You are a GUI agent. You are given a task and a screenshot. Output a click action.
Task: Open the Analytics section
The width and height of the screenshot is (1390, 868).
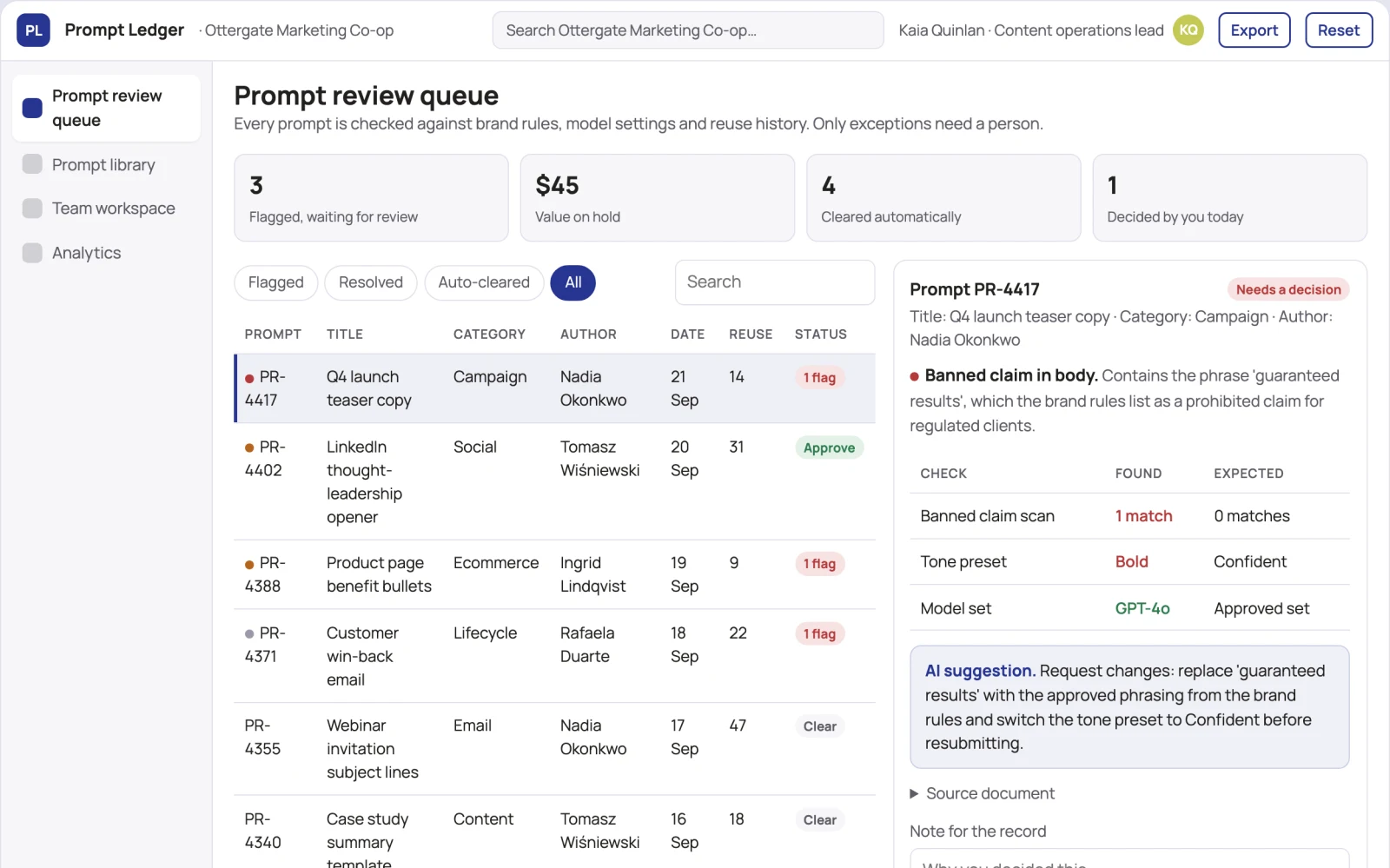tap(106, 253)
